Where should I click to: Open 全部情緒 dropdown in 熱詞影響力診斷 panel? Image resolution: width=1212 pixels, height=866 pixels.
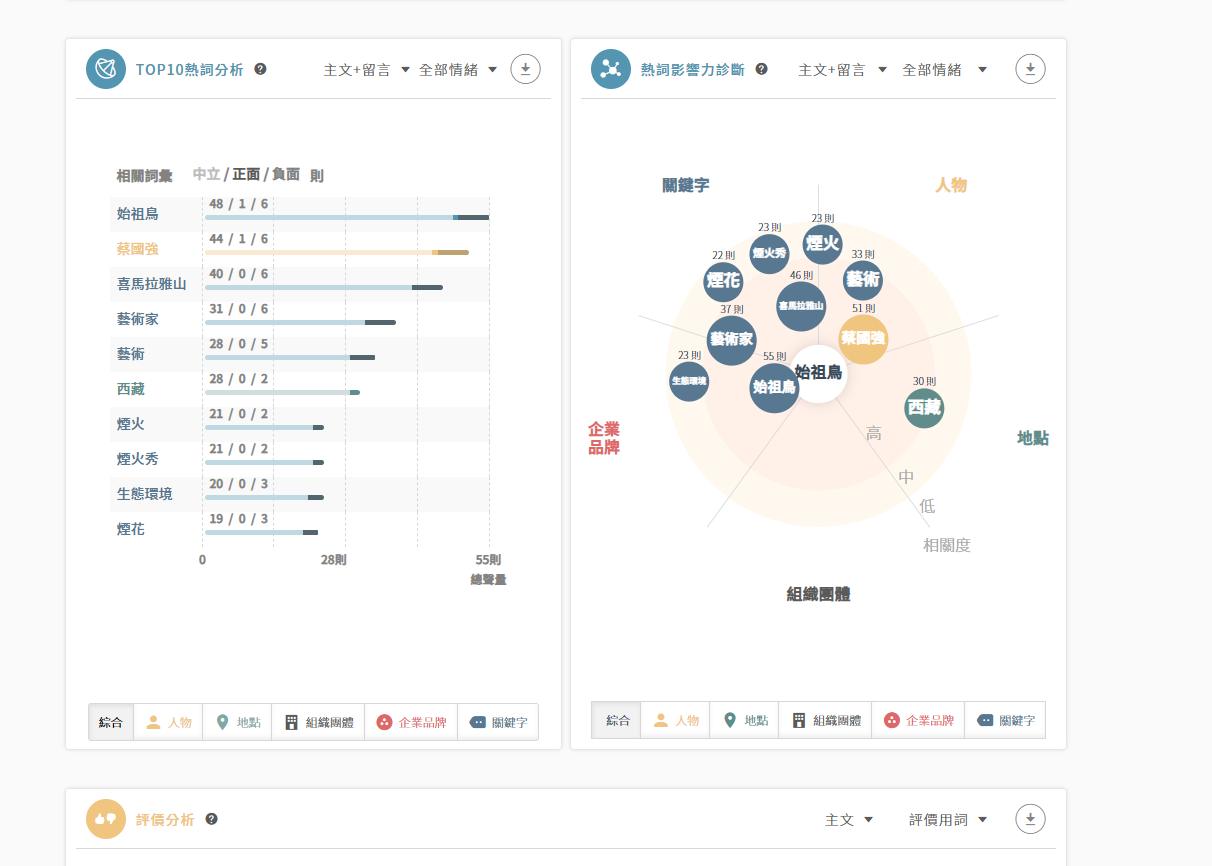(x=944, y=70)
